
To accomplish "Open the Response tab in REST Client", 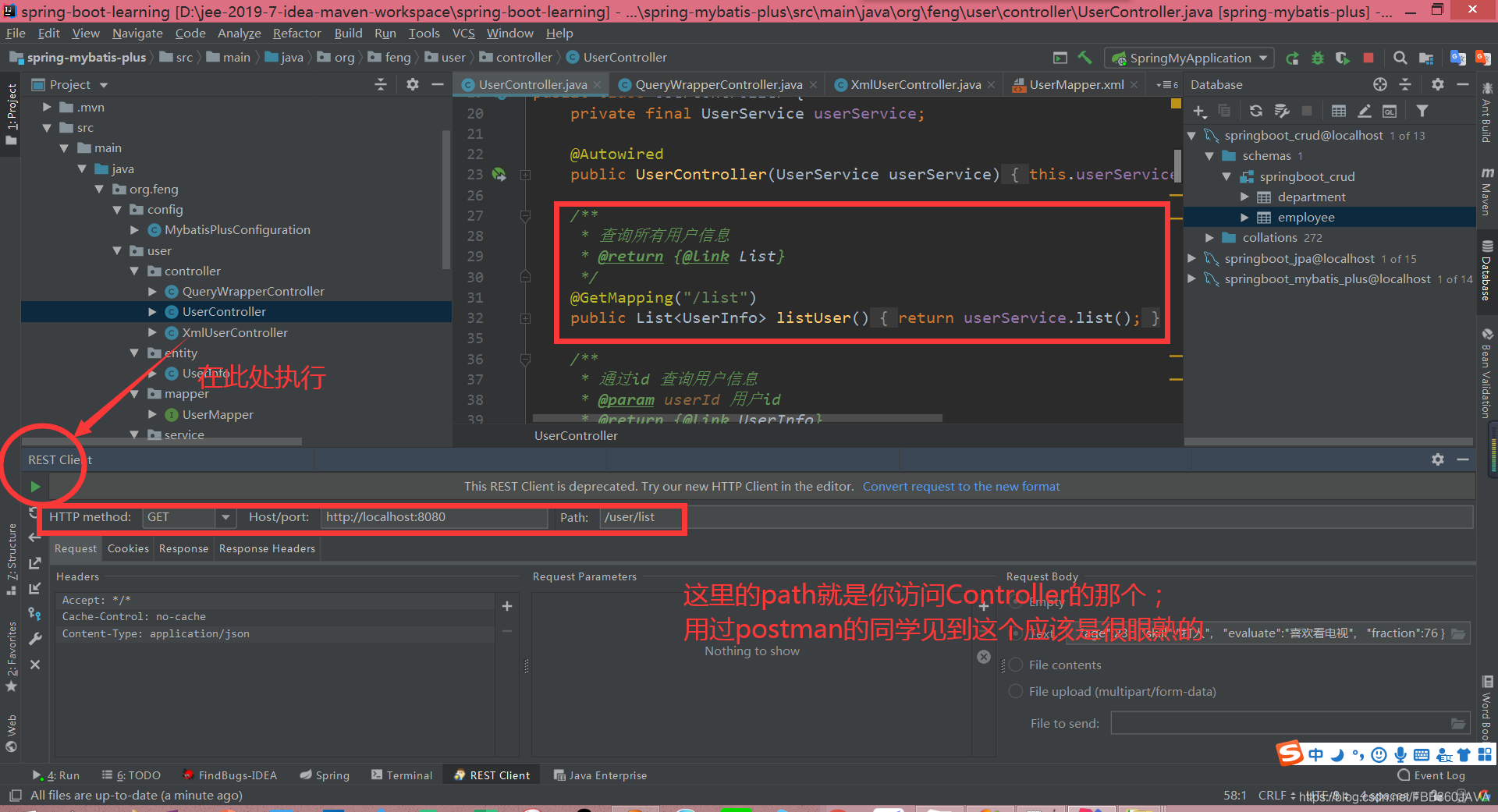I will [183, 548].
